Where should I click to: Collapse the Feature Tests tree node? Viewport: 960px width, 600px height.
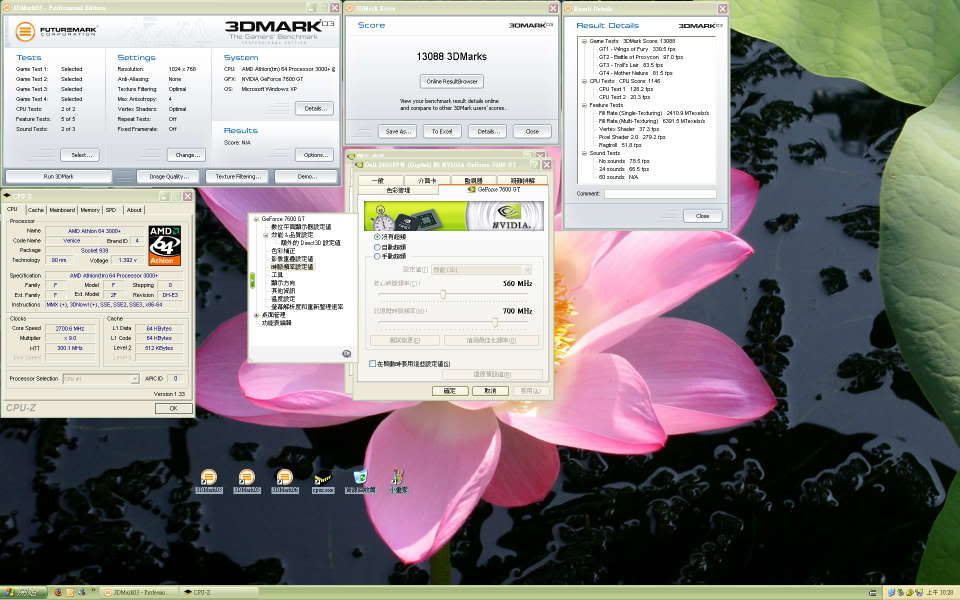click(x=583, y=104)
